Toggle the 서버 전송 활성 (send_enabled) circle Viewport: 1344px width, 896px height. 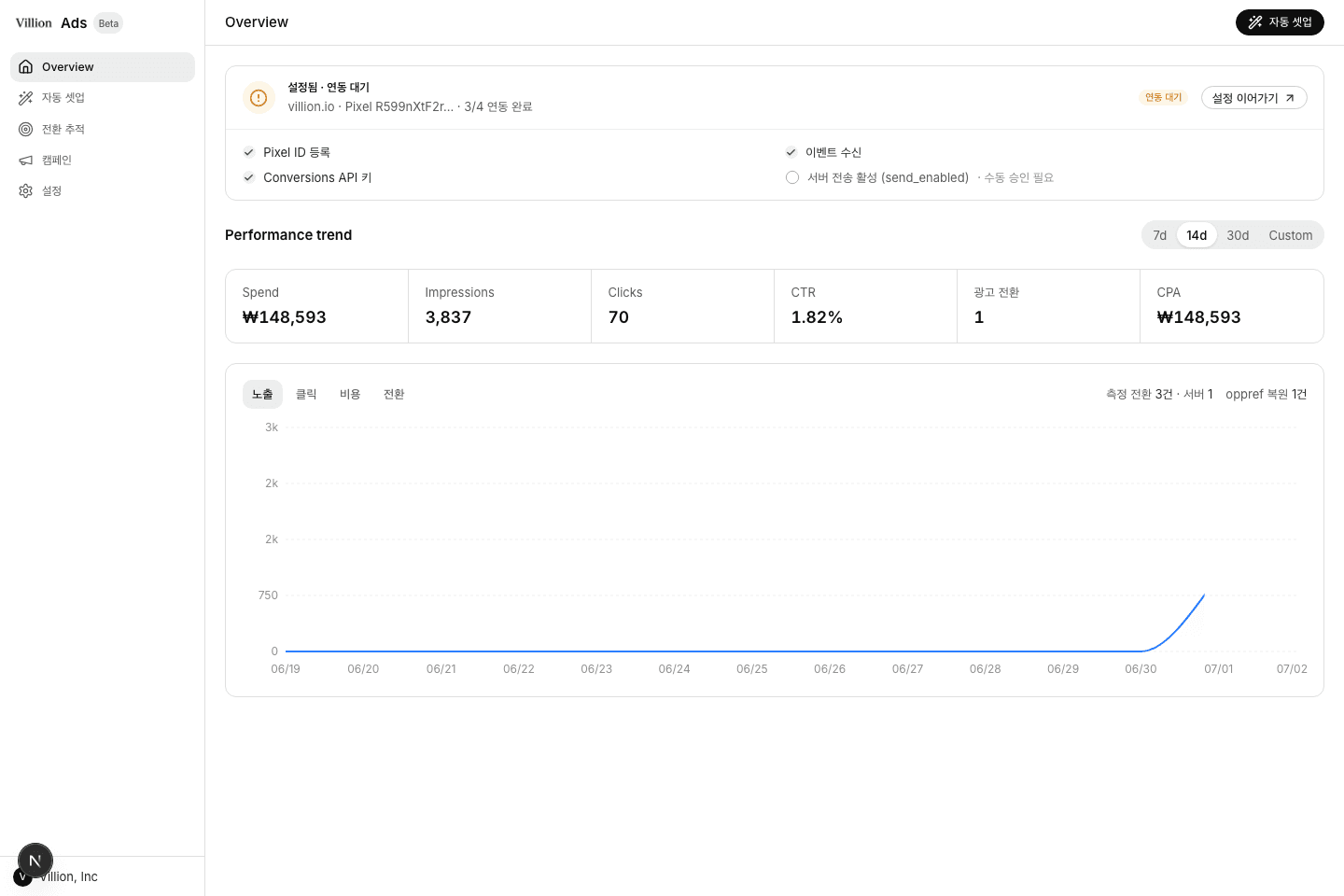pos(792,177)
